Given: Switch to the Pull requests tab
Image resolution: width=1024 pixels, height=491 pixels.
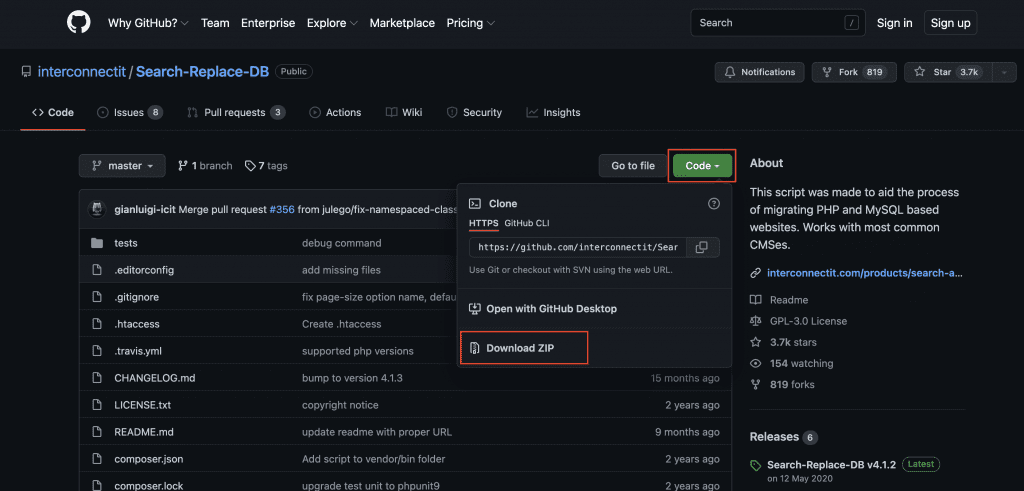Looking at the screenshot, I should coord(236,112).
